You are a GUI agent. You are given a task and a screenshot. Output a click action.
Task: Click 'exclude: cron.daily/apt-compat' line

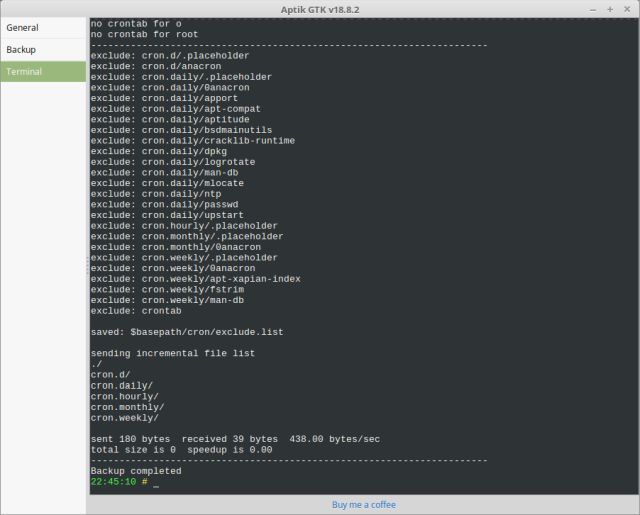tap(176, 109)
